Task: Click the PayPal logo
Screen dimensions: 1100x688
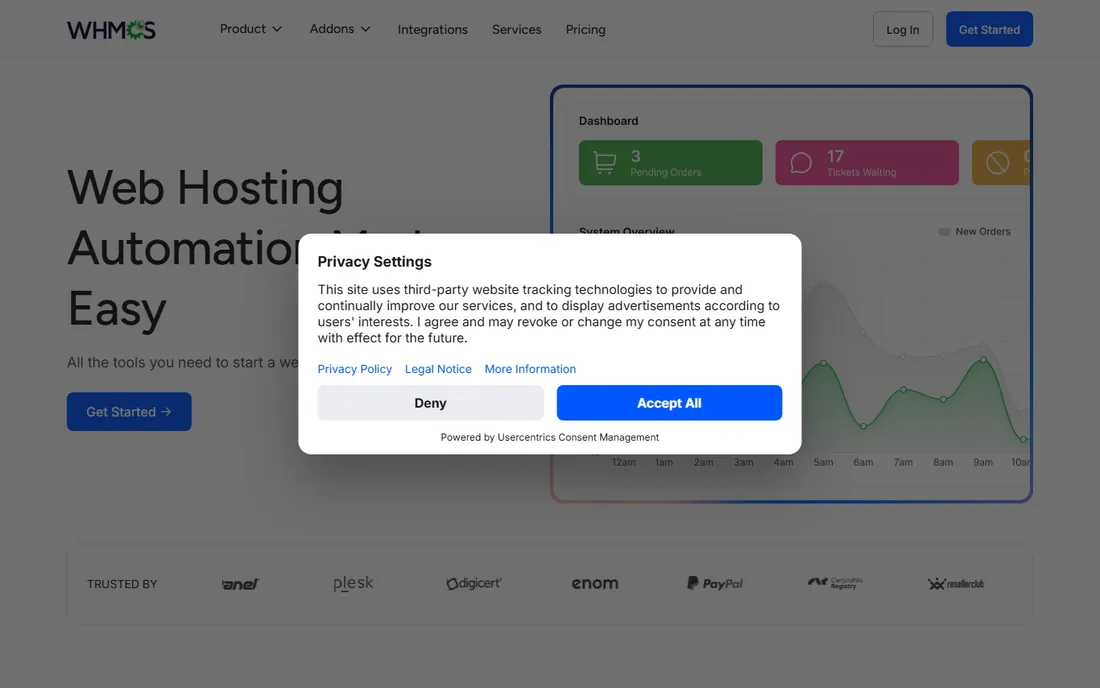Action: point(715,584)
